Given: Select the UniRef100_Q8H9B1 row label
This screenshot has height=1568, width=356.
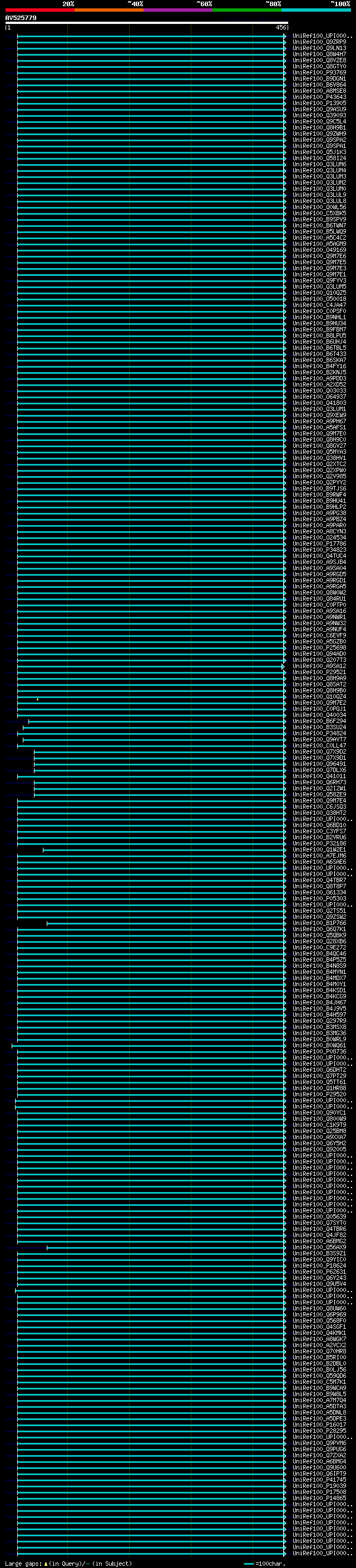Looking at the screenshot, I should pyautogui.click(x=319, y=127).
